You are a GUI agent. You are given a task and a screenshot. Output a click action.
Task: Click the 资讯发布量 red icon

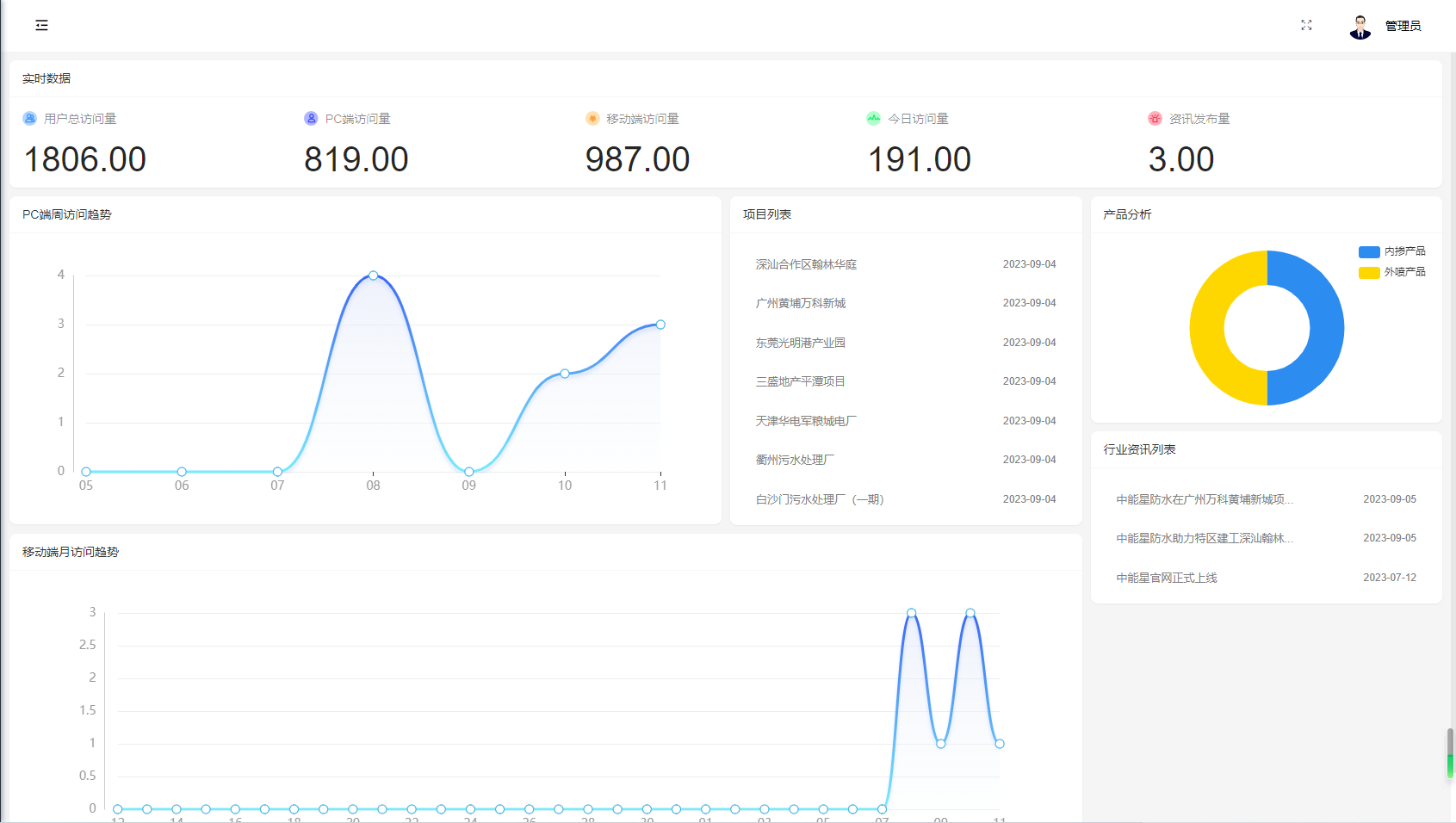tap(1155, 119)
